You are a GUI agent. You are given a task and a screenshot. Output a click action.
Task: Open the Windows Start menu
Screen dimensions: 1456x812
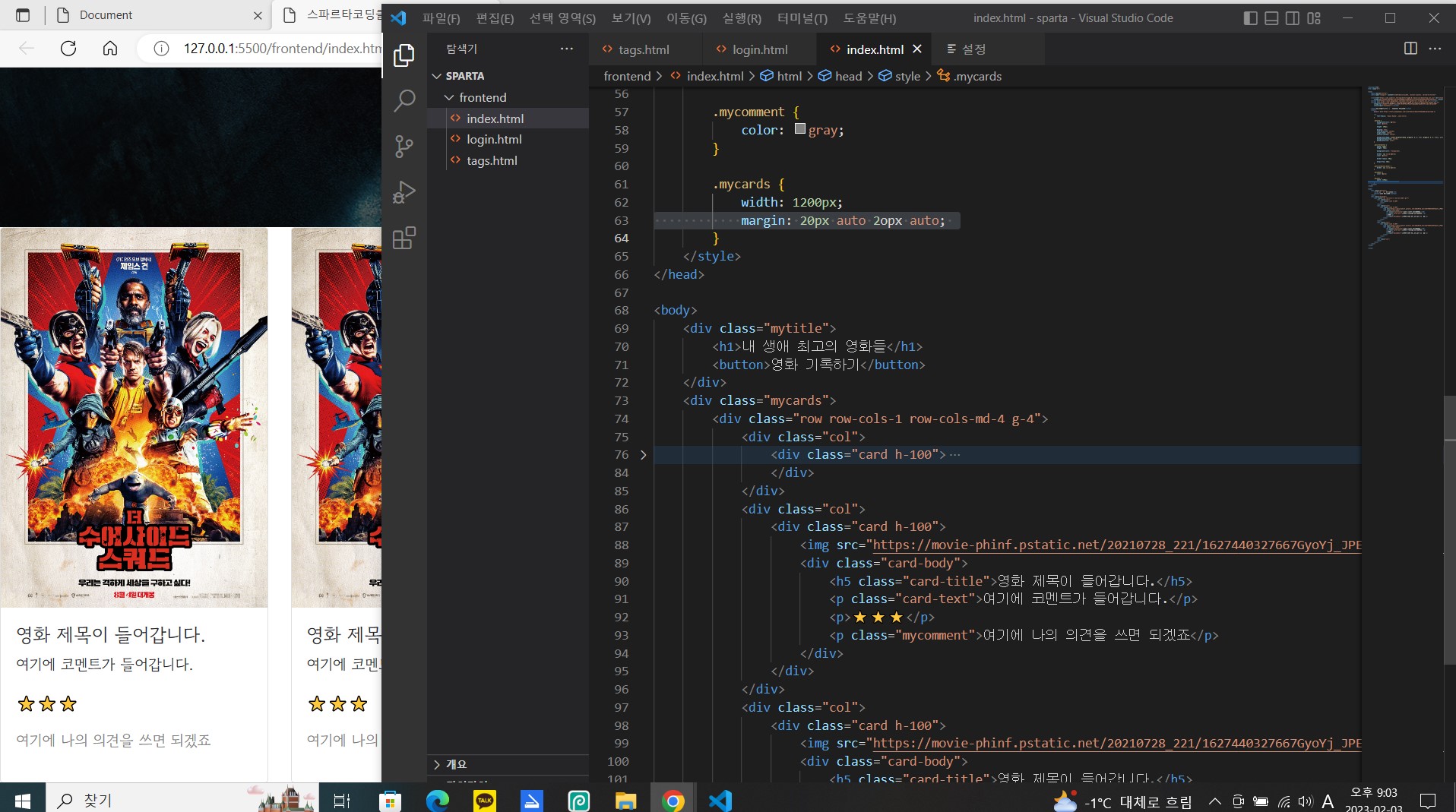click(23, 800)
